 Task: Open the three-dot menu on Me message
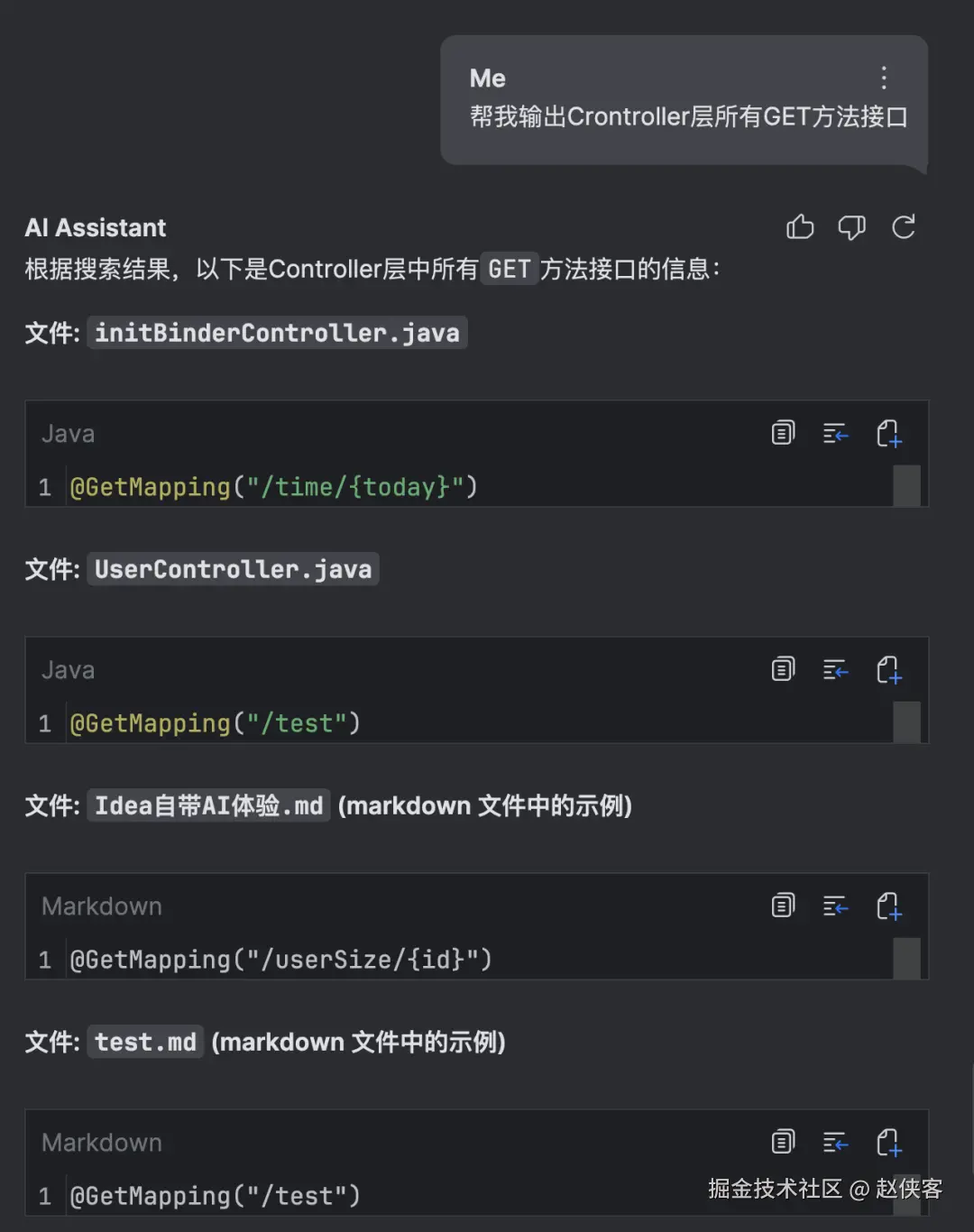point(884,78)
